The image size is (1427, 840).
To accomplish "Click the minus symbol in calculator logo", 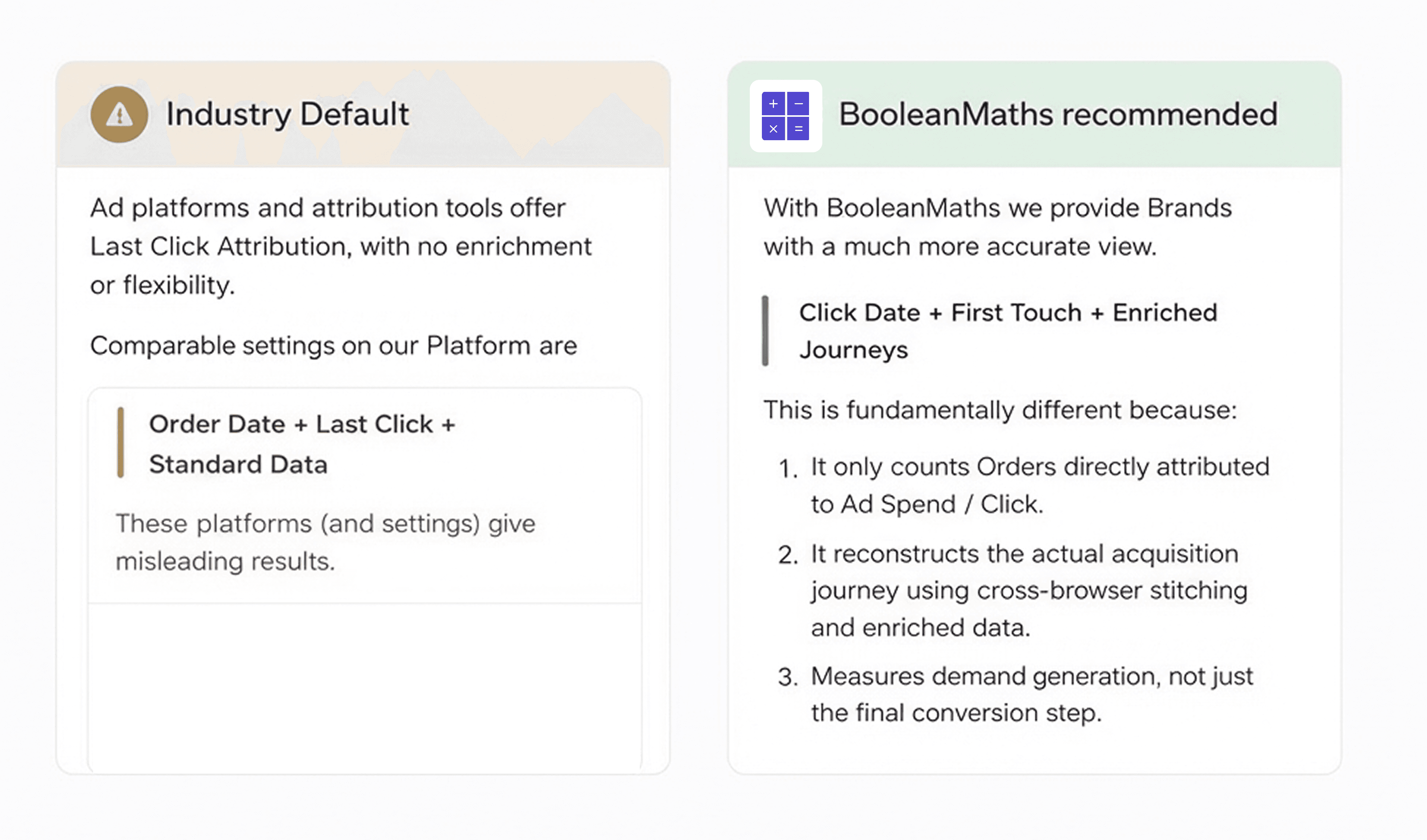I will pyautogui.click(x=799, y=104).
